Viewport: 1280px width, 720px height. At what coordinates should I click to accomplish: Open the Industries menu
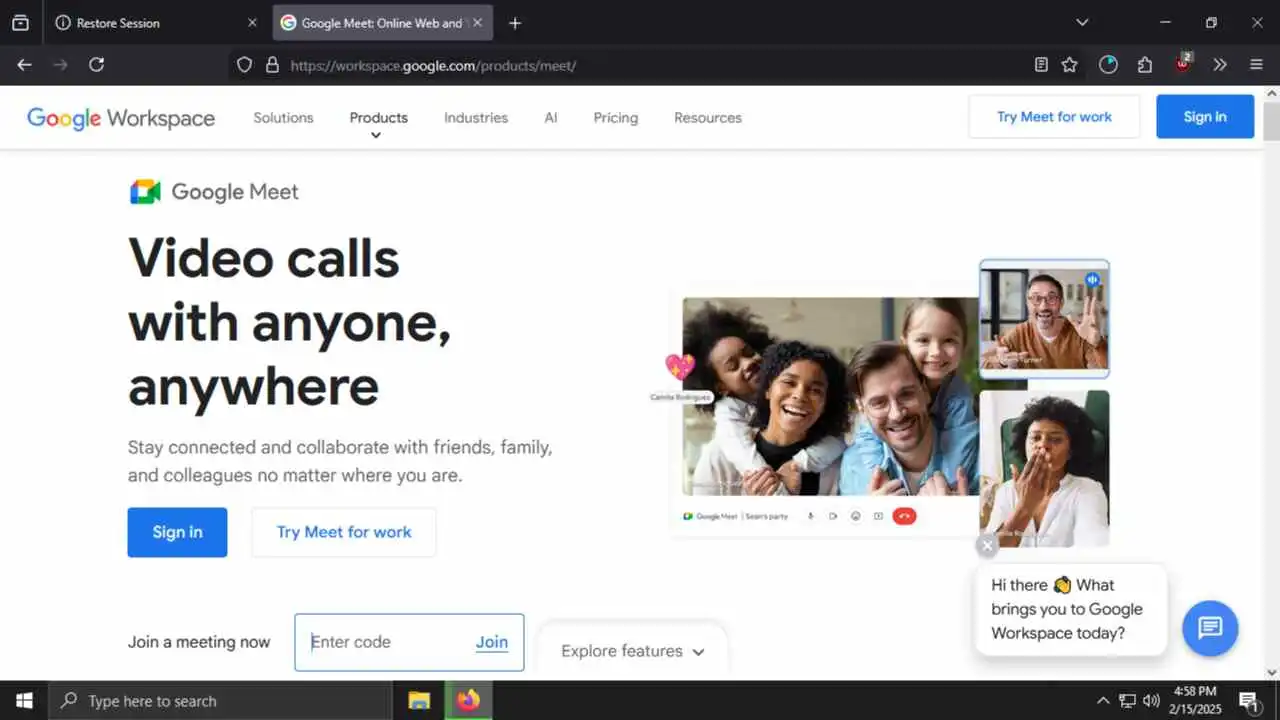(x=476, y=118)
